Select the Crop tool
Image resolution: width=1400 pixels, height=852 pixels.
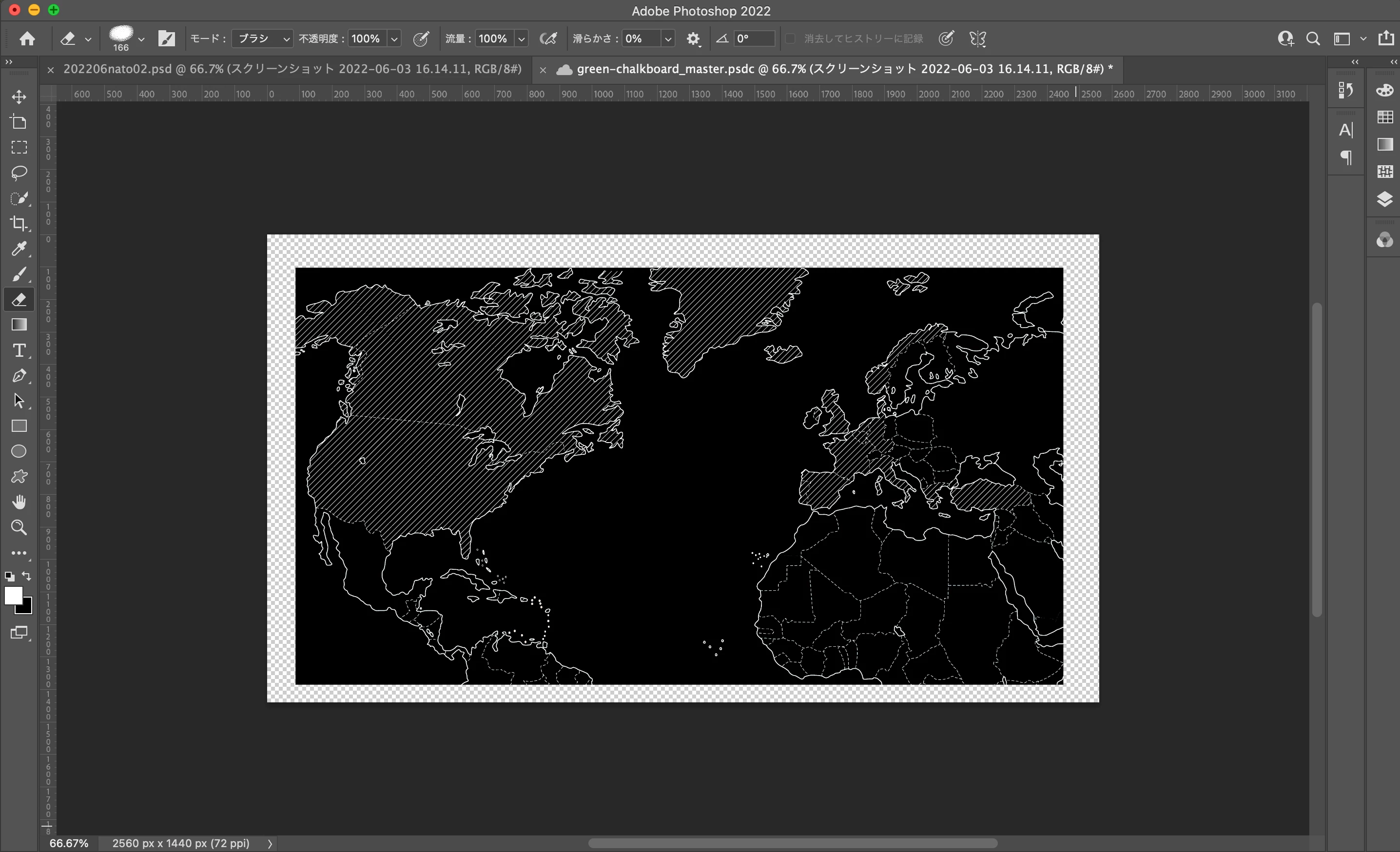(19, 223)
